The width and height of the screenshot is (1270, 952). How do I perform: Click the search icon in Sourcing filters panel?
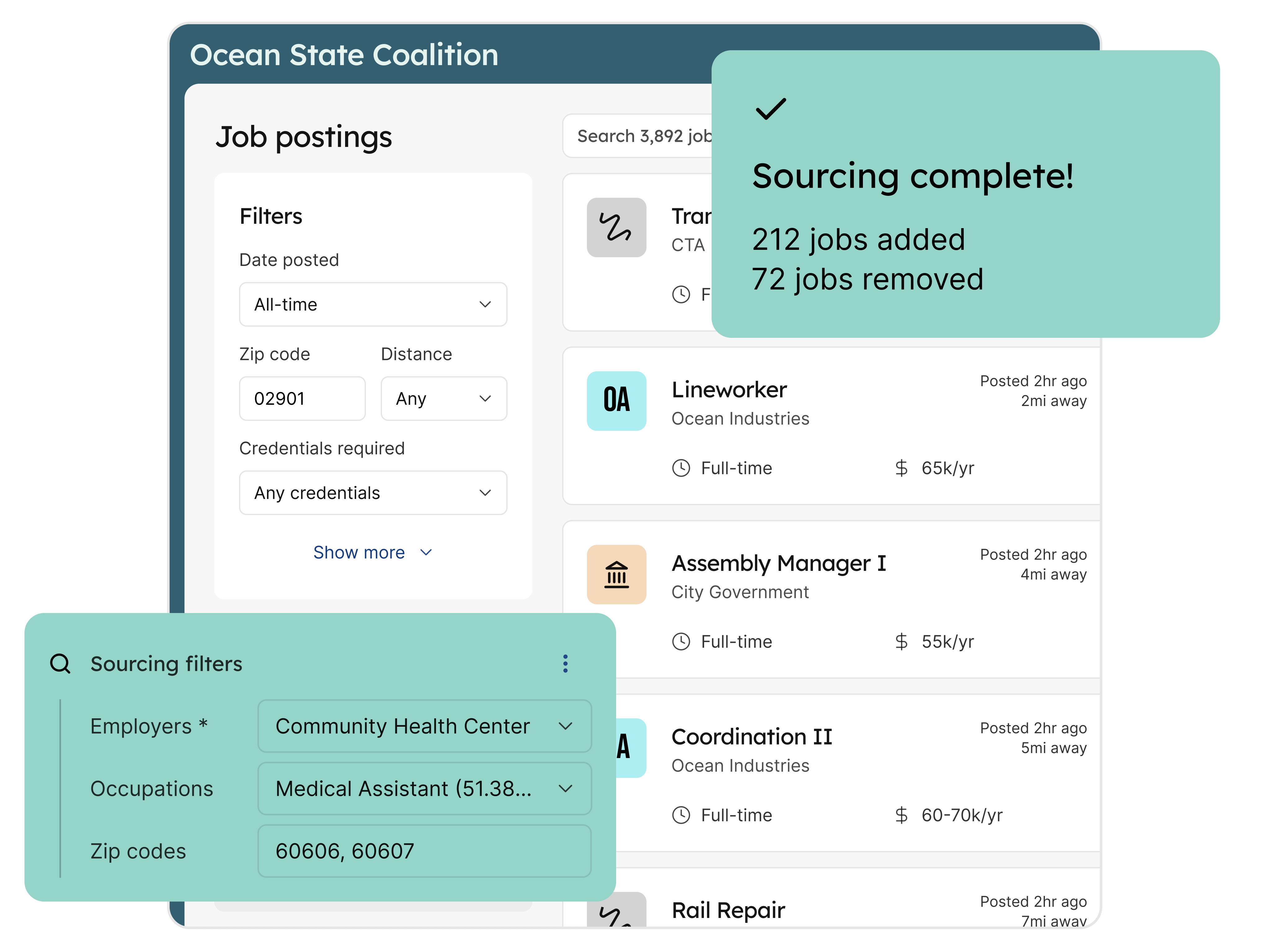click(60, 664)
